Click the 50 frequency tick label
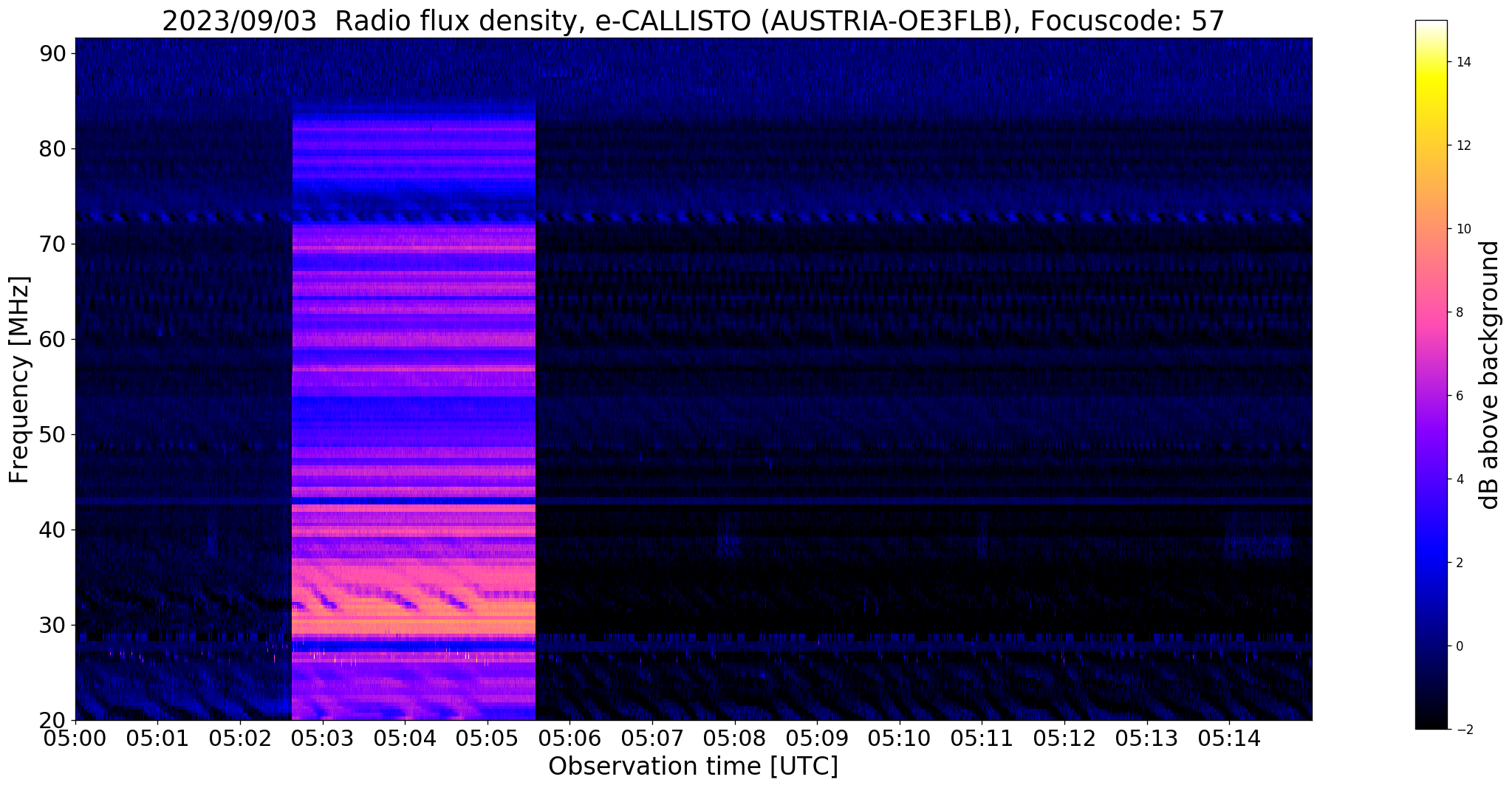1512x788 pixels. [x=52, y=434]
